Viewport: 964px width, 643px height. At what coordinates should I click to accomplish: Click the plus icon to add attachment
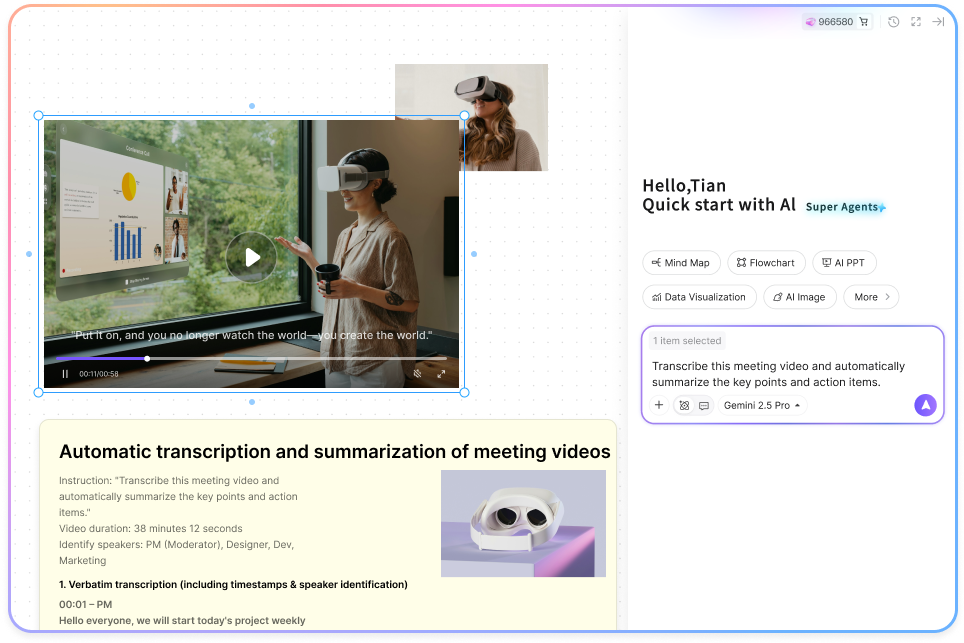click(659, 405)
